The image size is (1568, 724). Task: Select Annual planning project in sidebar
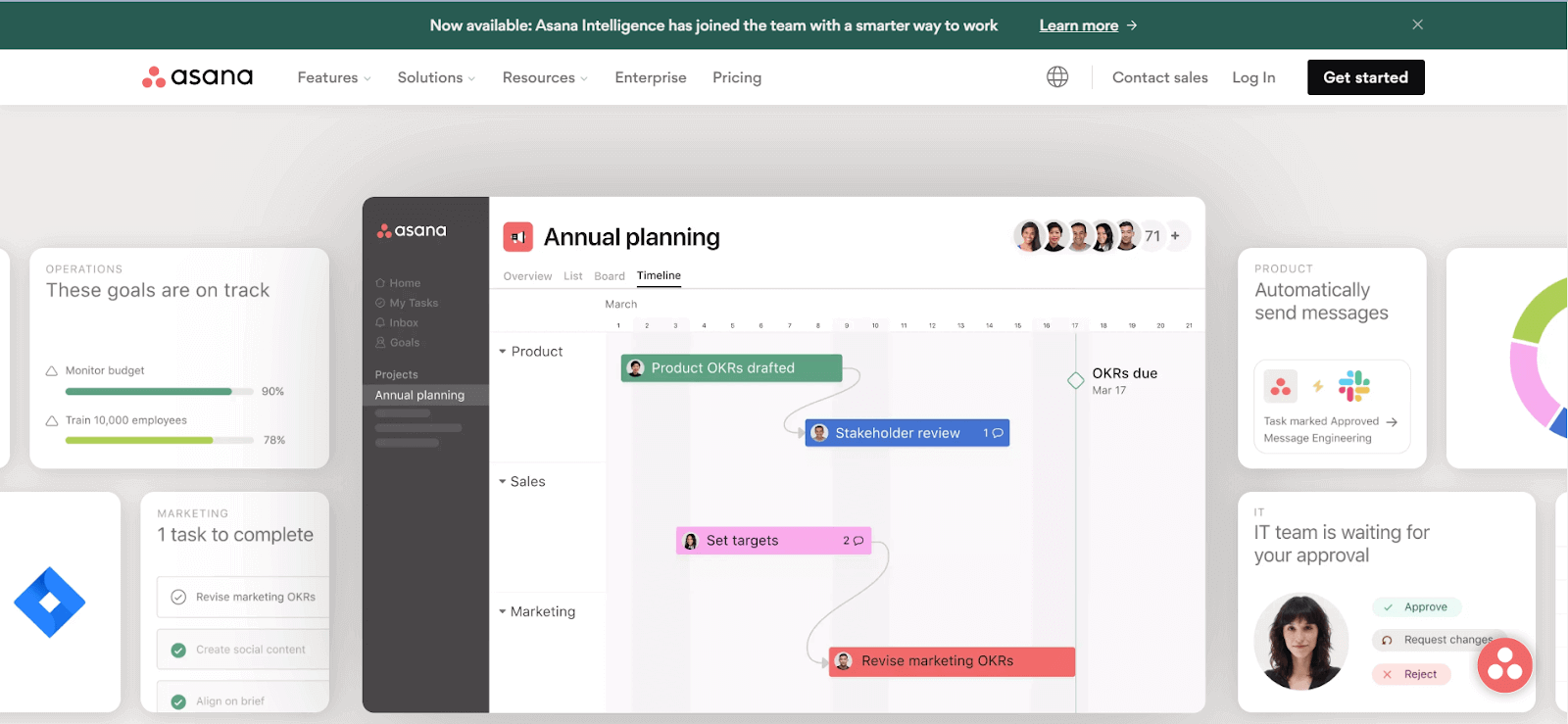pos(425,395)
